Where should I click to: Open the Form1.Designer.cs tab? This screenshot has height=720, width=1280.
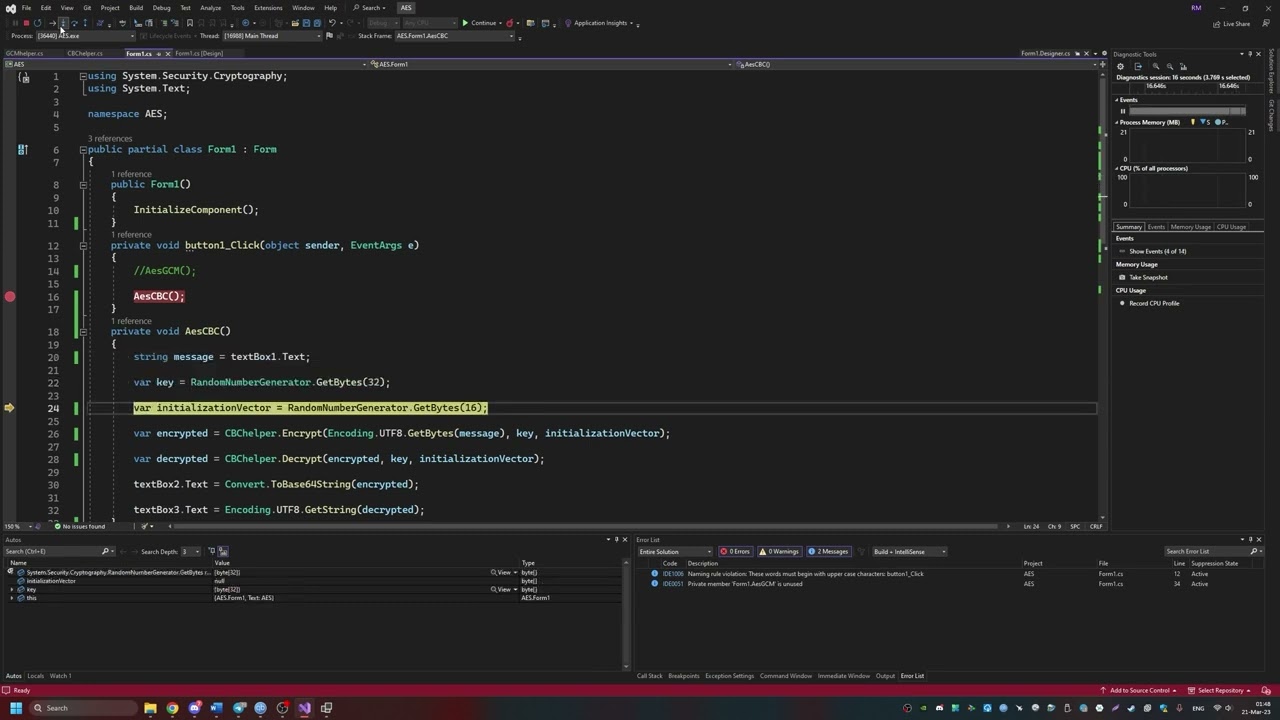pyautogui.click(x=1045, y=54)
